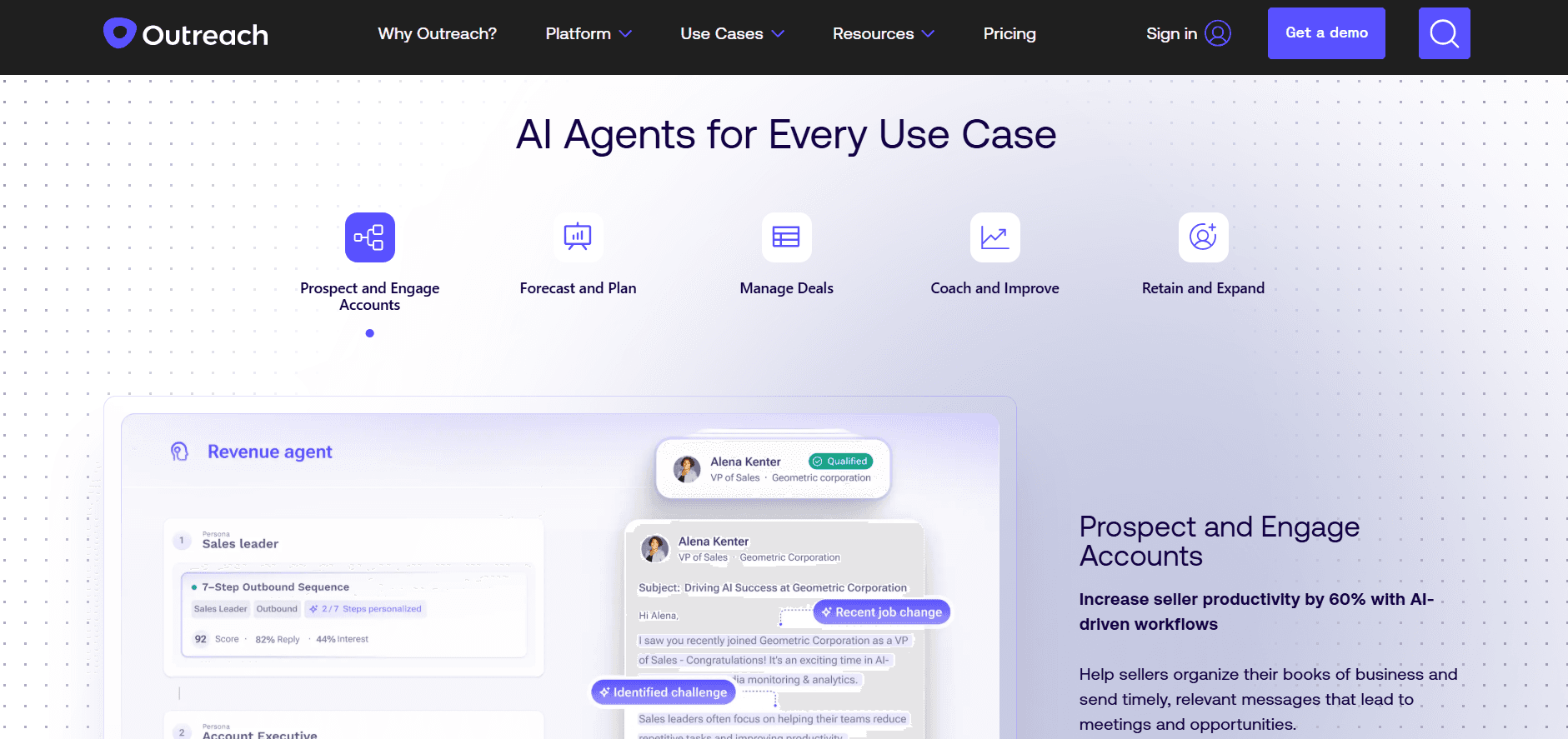This screenshot has width=1568, height=739.
Task: Switch to Retain and Expand tab label
Action: tap(1204, 288)
